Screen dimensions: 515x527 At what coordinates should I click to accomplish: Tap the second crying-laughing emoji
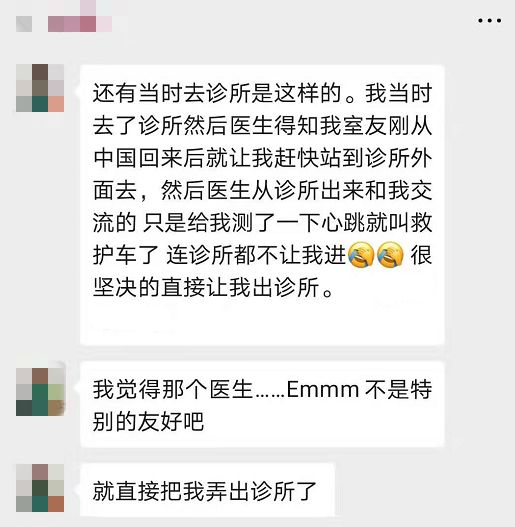390,254
